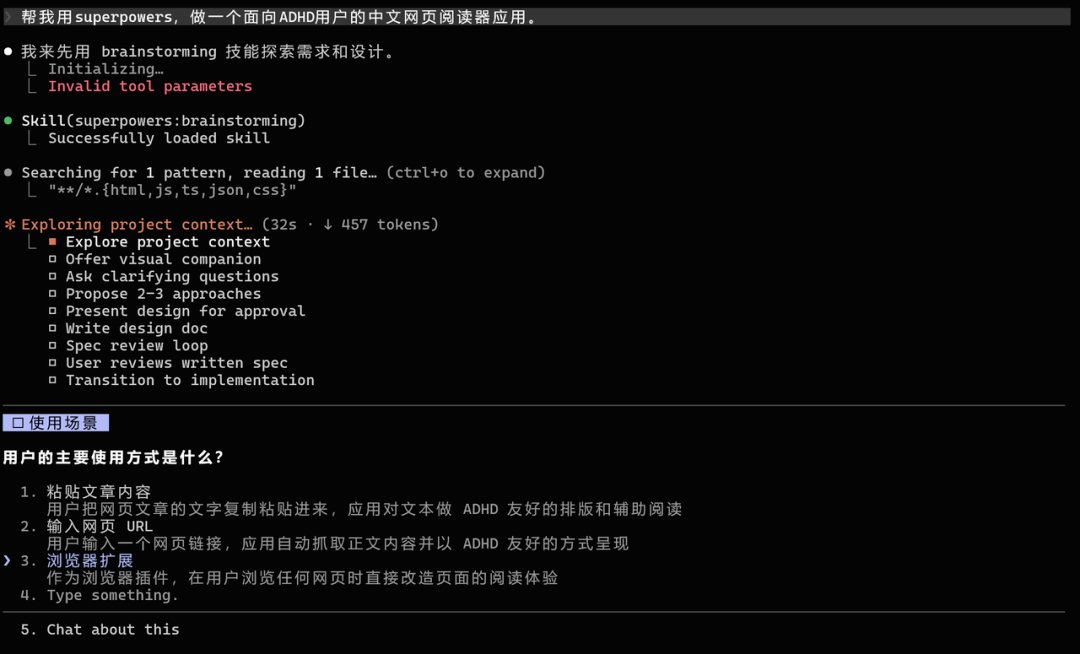1080x654 pixels.
Task: Expand the (ctrl+o to expand) hint
Action: pos(466,173)
